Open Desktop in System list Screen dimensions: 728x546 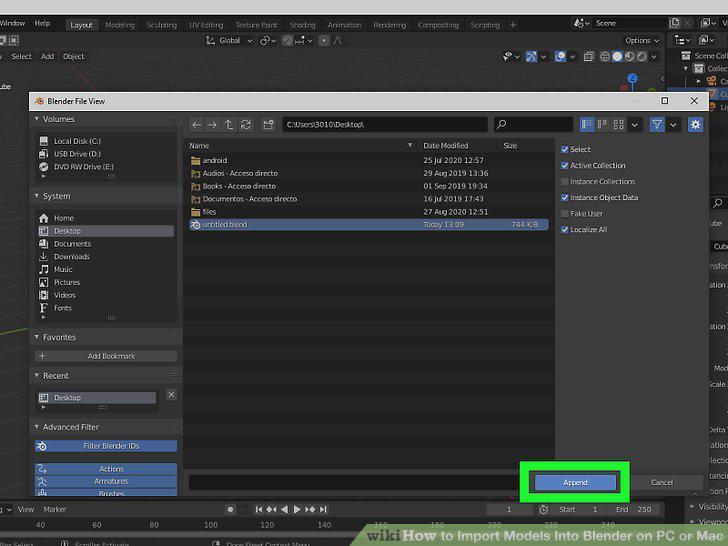[x=106, y=231]
